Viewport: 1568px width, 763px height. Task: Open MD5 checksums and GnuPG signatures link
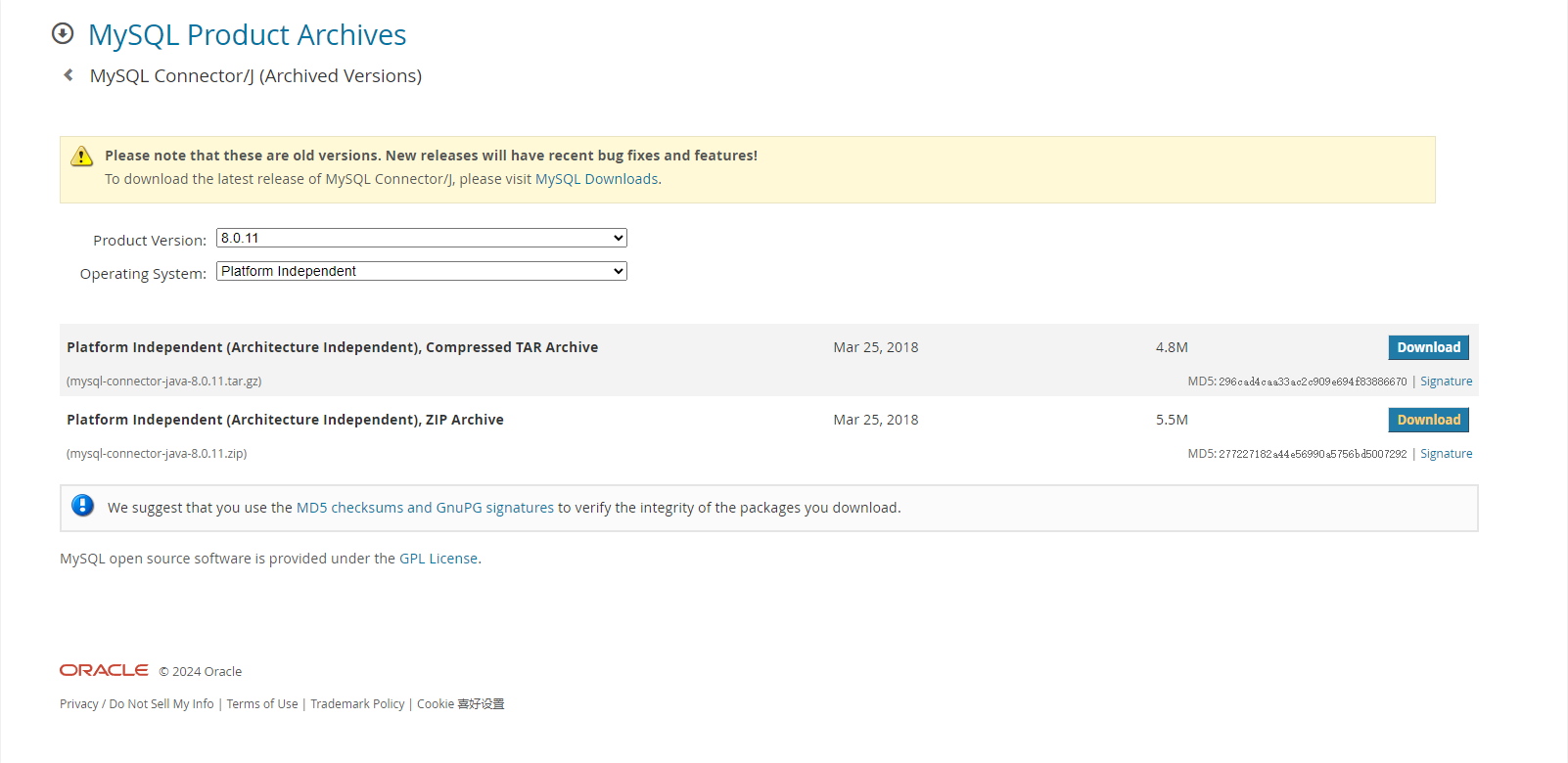click(425, 508)
